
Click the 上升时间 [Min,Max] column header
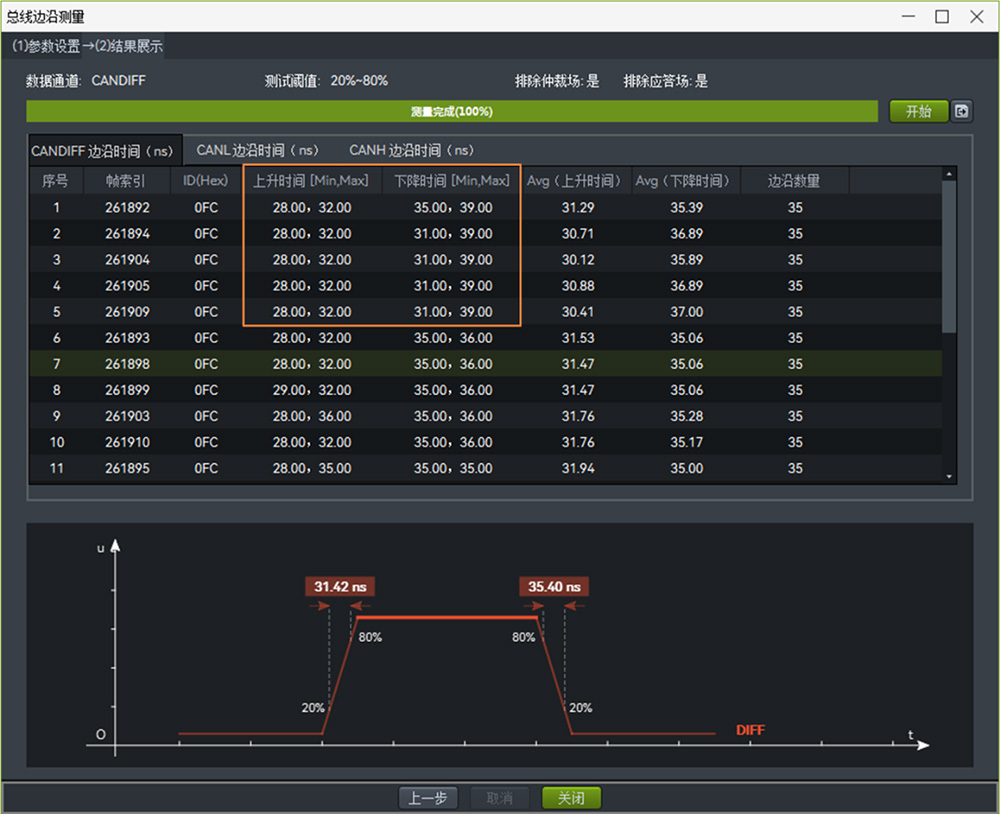coord(310,181)
